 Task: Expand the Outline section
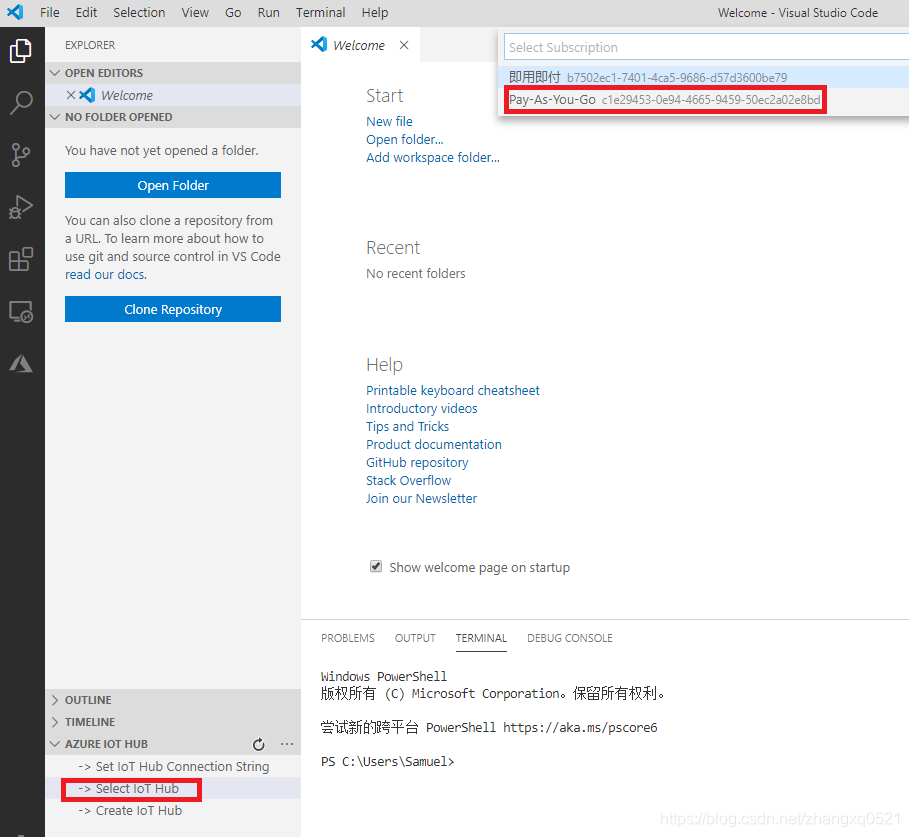click(55, 700)
